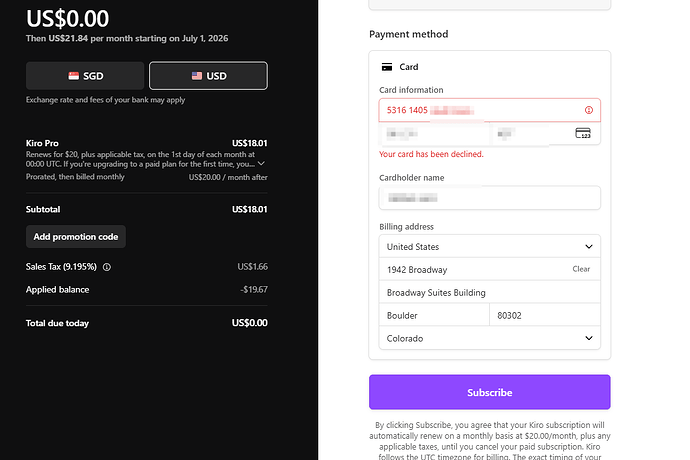This screenshot has height=460, width=690.
Task: Click the card expiry date field
Action: coord(434,133)
